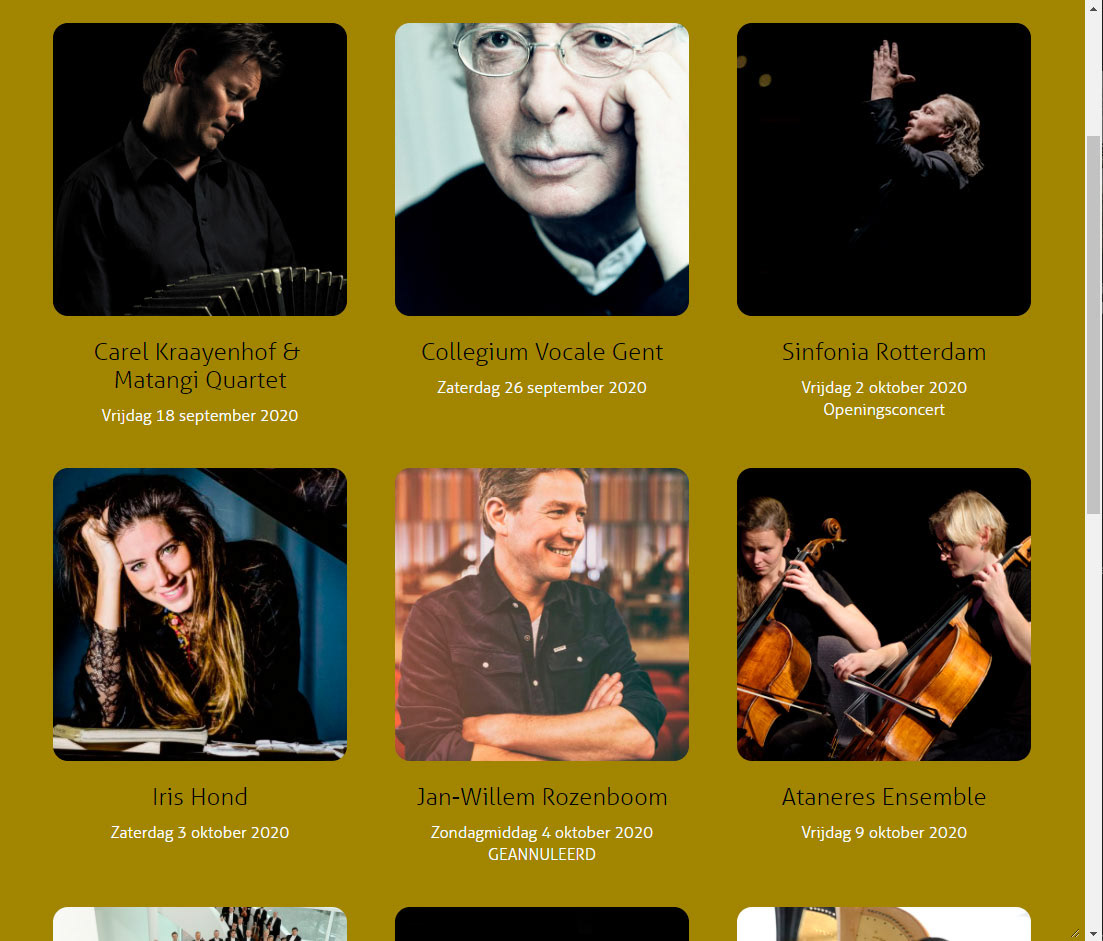Open Carel Kraayenhof bandoneon photo
The image size is (1103, 941).
200,169
